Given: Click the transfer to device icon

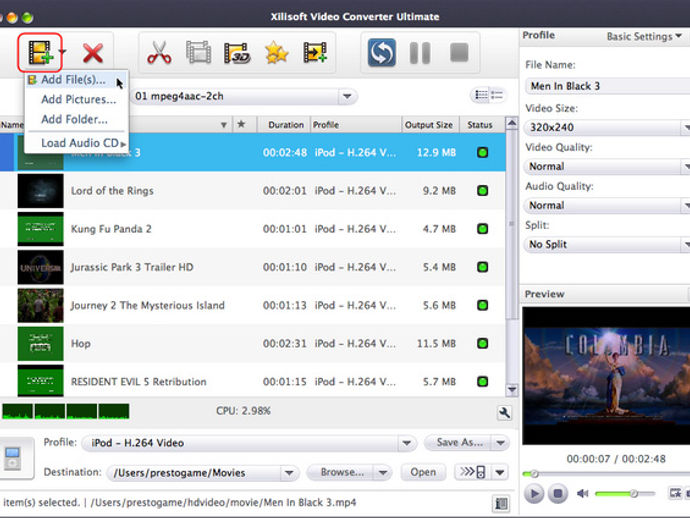Looking at the screenshot, I should (x=473, y=472).
